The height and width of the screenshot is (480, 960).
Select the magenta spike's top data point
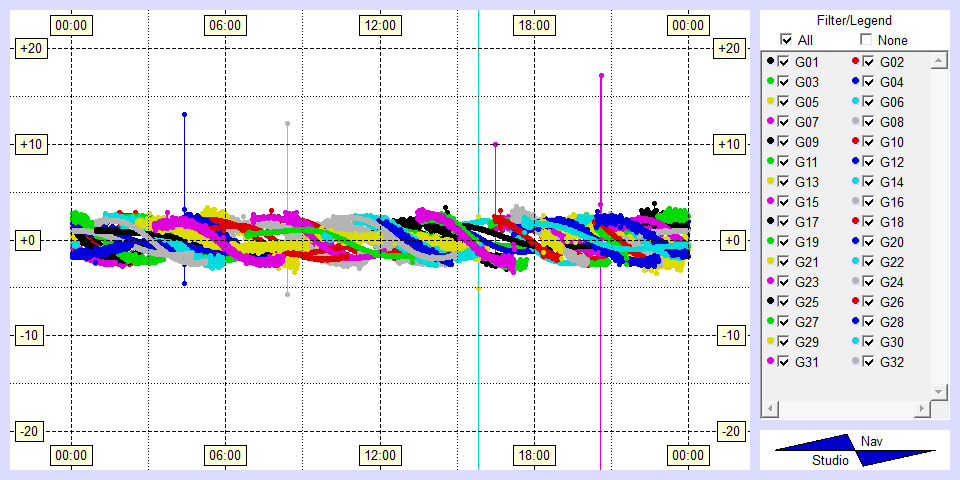point(601,75)
